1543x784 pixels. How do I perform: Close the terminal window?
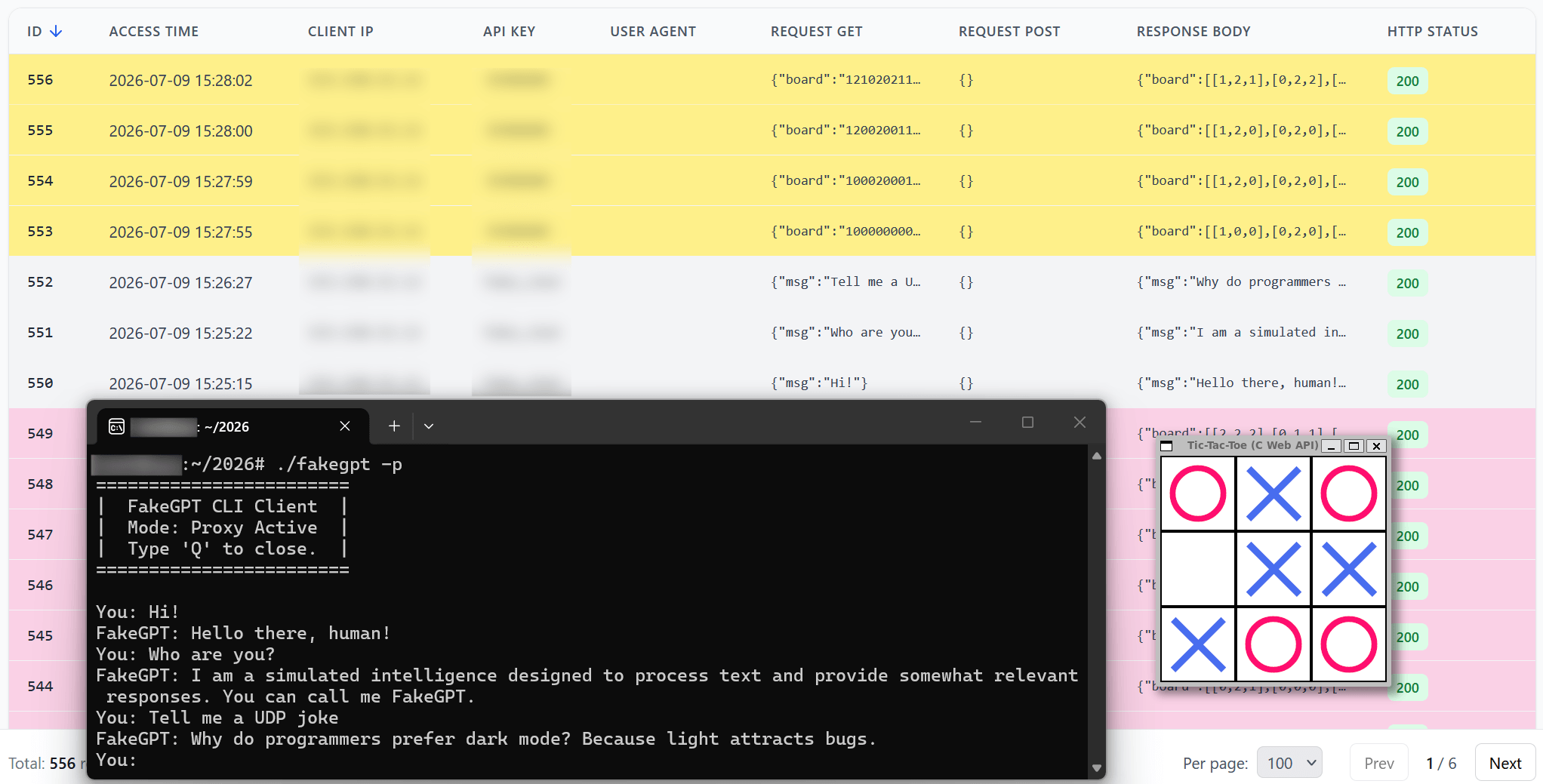tap(1079, 423)
